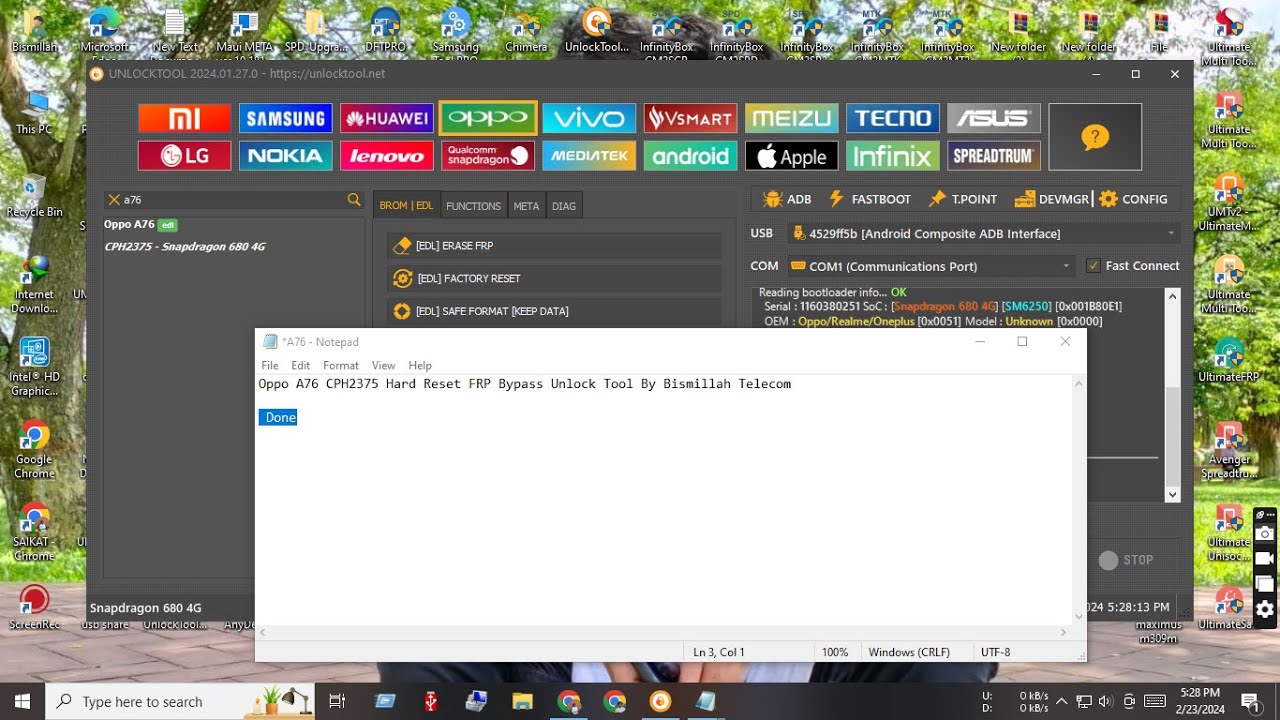Open the COM port dropdown
The image size is (1280, 720).
pyautogui.click(x=1067, y=266)
